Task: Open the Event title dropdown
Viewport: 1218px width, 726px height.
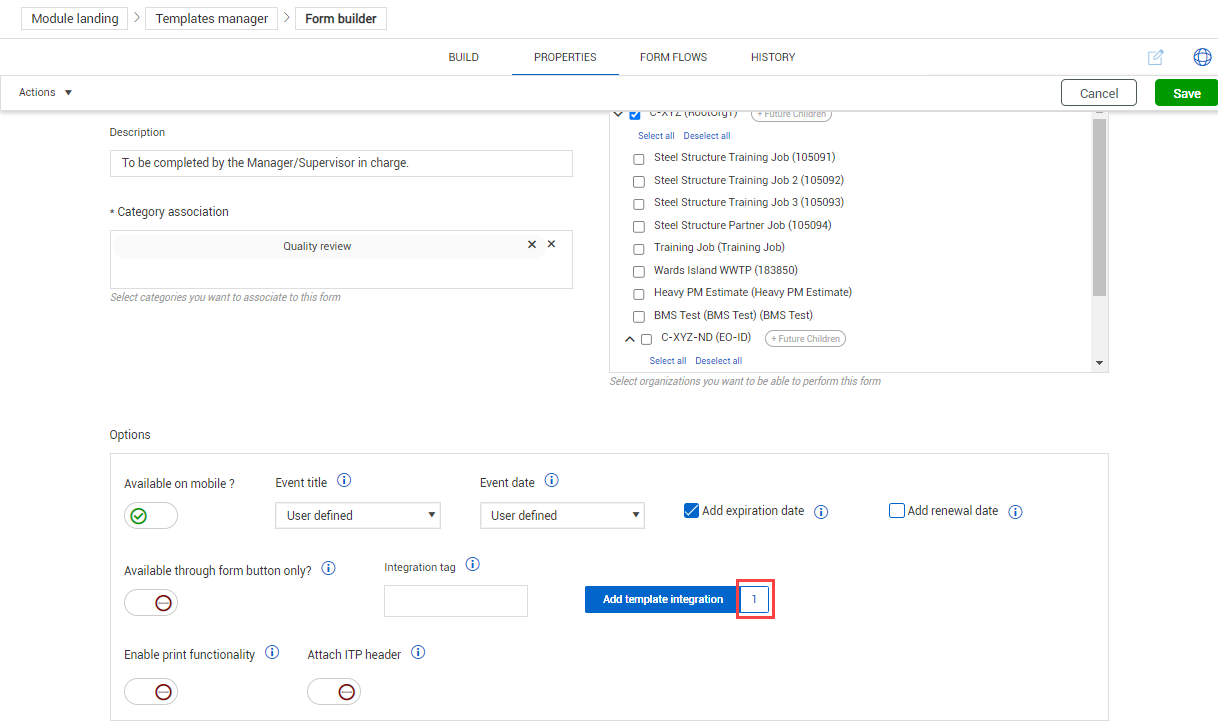Action: (357, 516)
